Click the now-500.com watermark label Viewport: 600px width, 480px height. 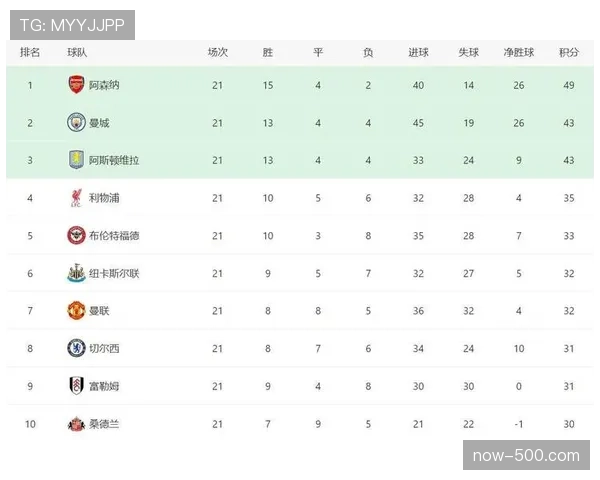pos(524,456)
